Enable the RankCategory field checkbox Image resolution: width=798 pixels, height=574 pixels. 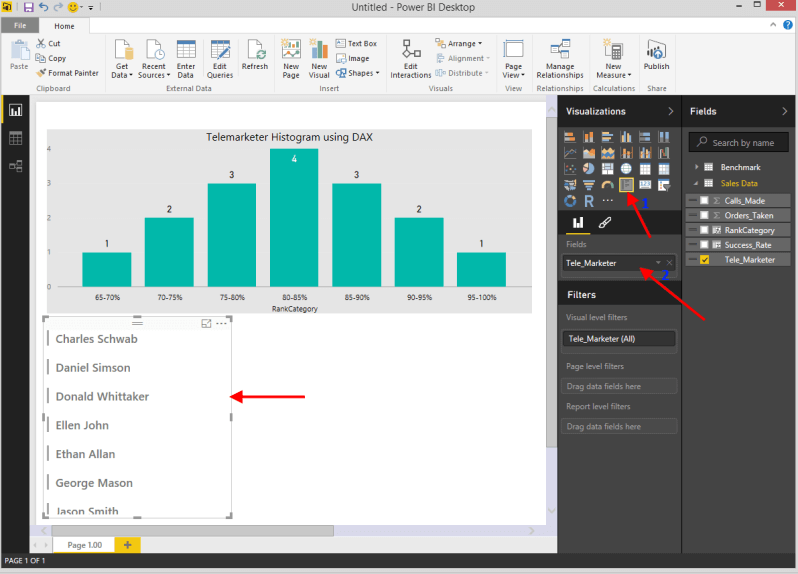704,230
